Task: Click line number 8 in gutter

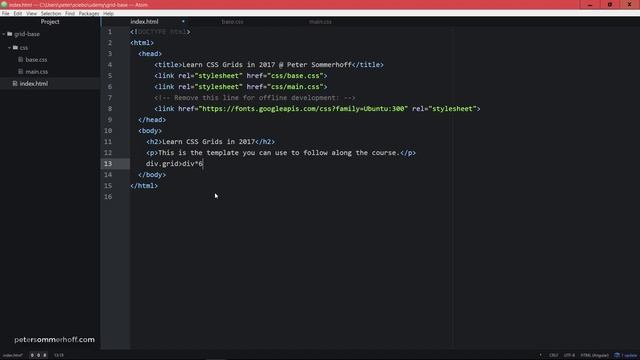Action: (110, 109)
